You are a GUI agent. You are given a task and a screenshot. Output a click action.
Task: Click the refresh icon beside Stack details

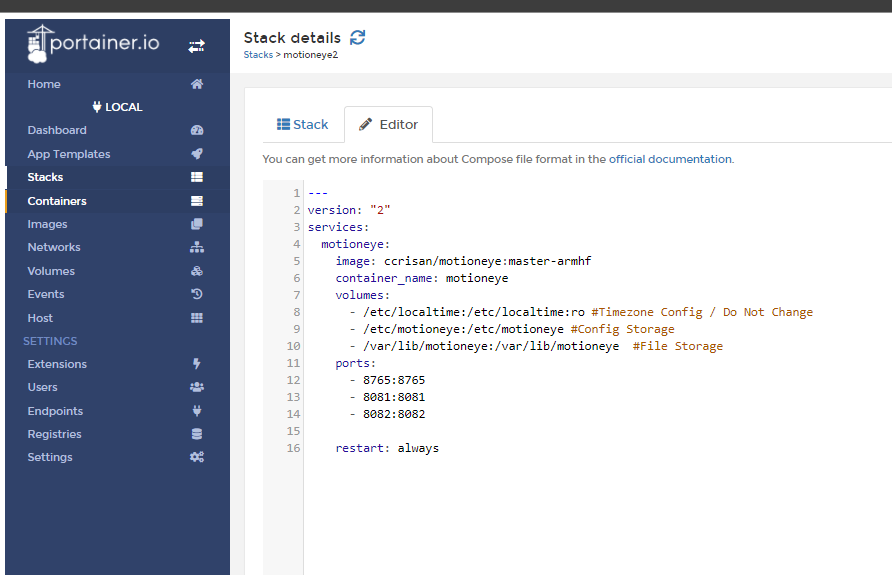[358, 37]
